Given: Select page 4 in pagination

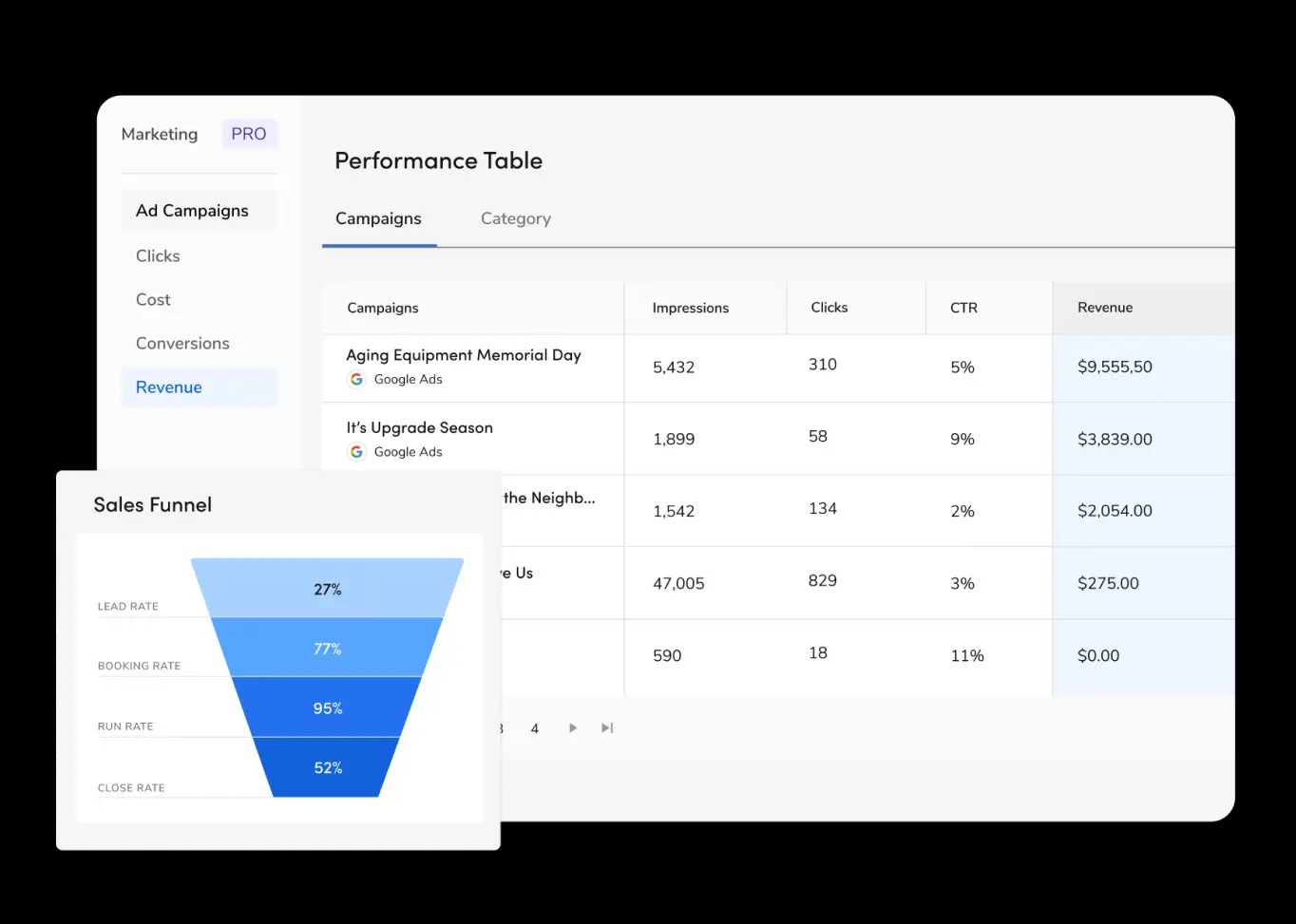Looking at the screenshot, I should tap(535, 728).
